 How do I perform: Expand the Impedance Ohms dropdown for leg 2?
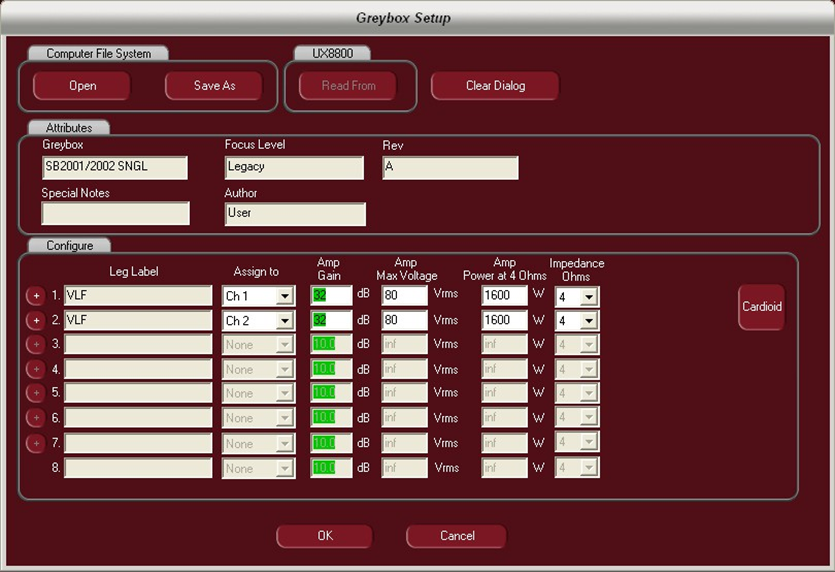[590, 321]
